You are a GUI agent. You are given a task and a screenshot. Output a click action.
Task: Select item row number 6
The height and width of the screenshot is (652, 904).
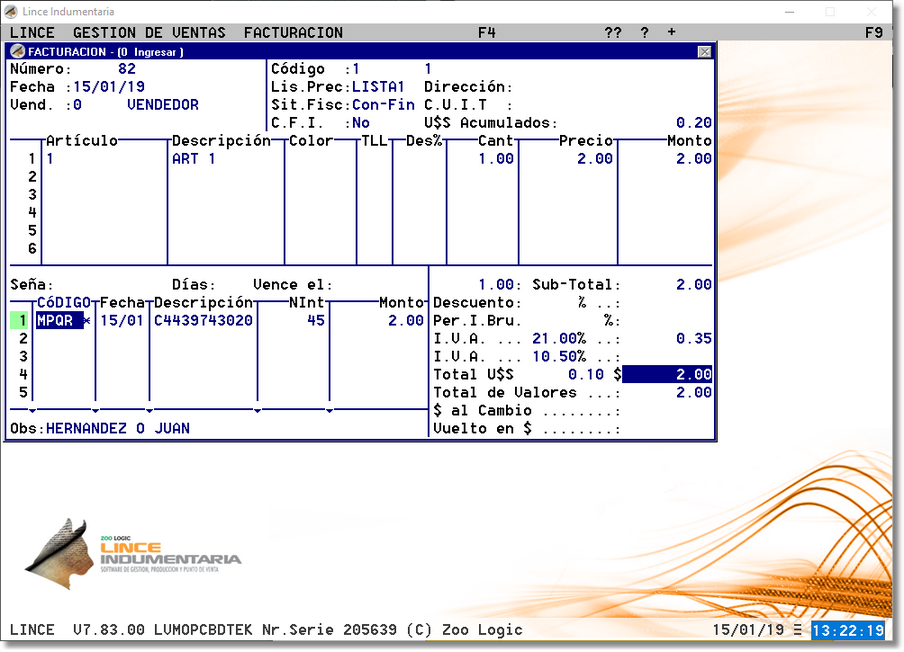point(32,248)
